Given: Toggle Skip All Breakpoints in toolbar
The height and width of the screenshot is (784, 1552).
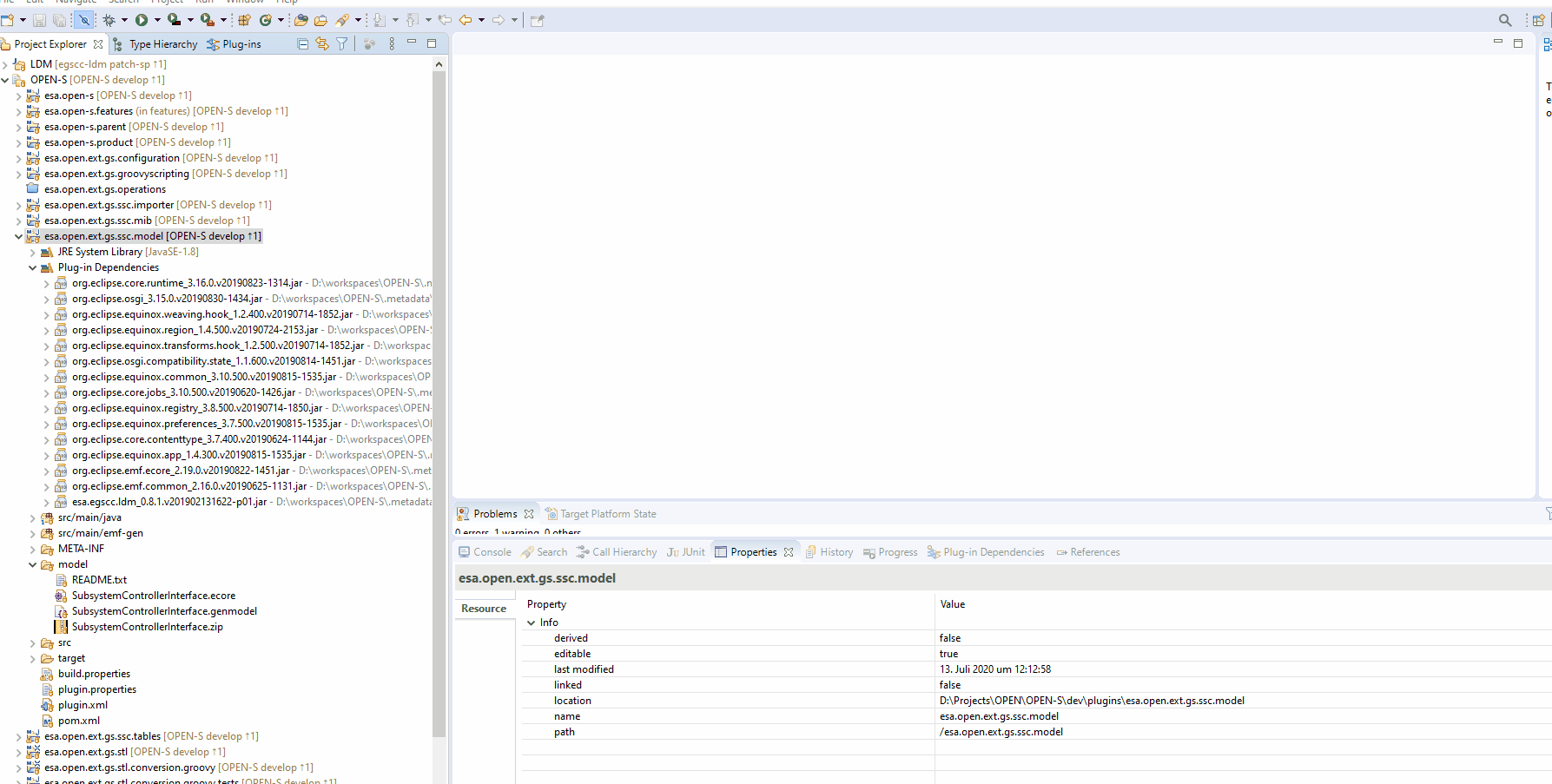Looking at the screenshot, I should point(84,20).
